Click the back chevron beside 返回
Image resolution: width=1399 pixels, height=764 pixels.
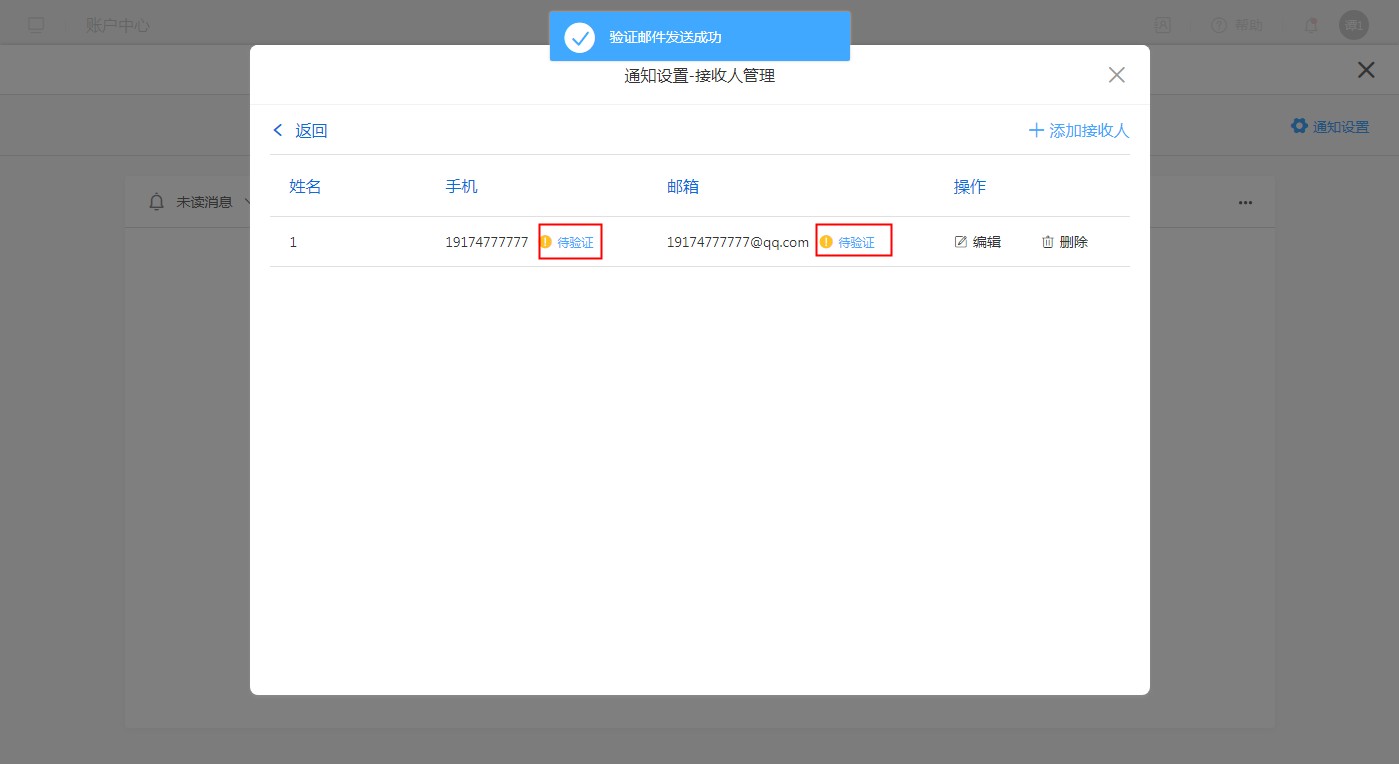pyautogui.click(x=278, y=131)
